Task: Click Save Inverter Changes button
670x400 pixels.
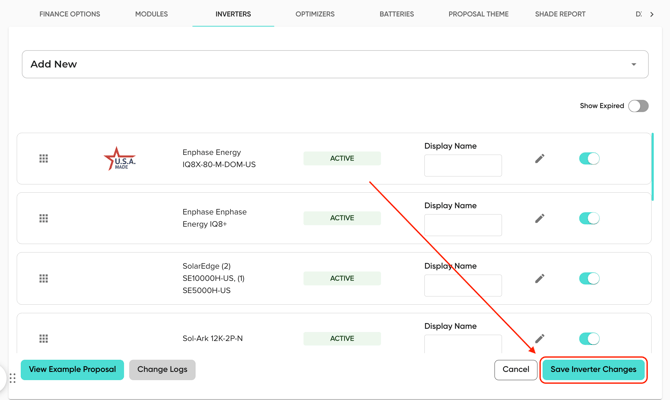Action: point(593,370)
